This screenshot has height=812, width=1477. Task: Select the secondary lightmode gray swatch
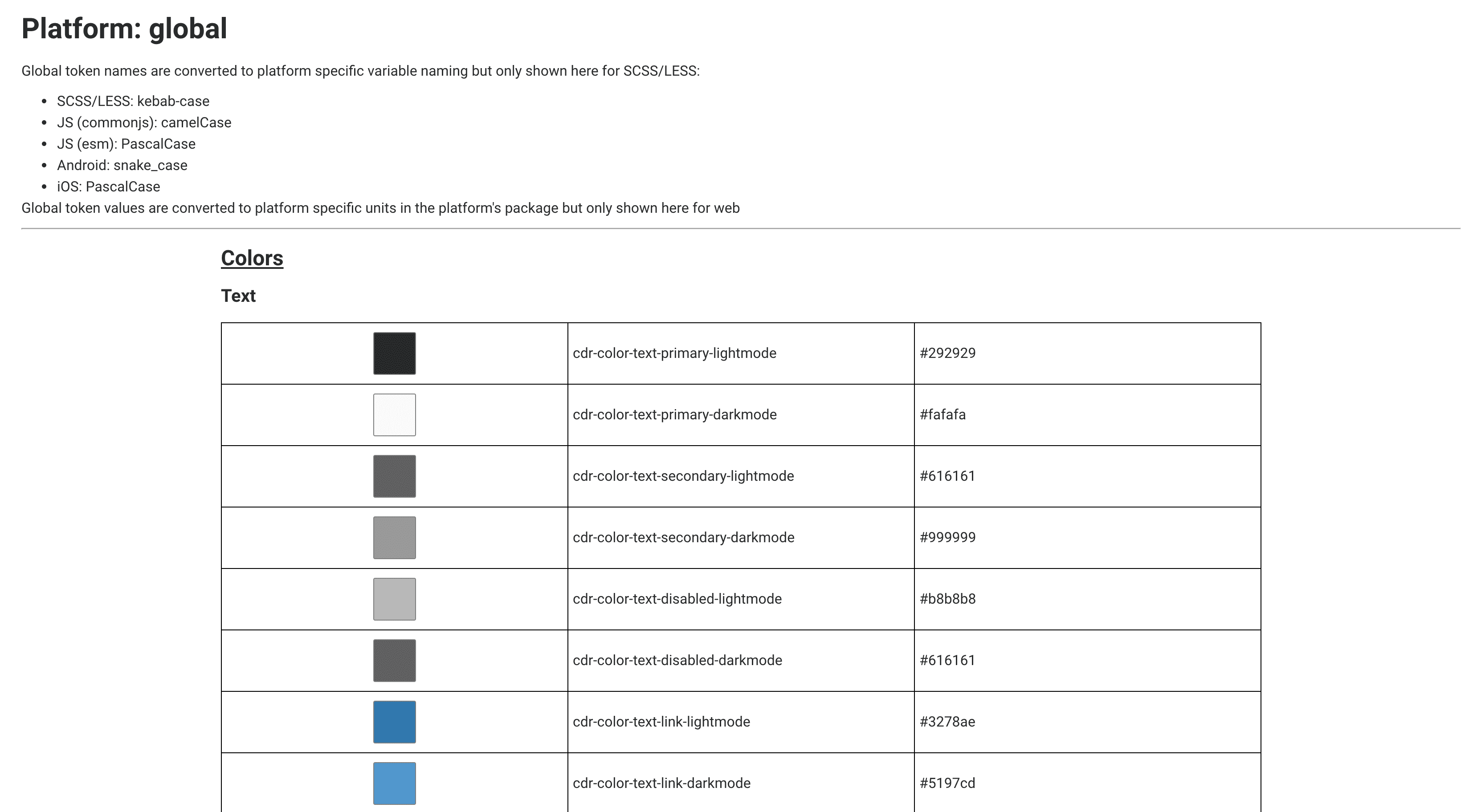click(x=395, y=475)
